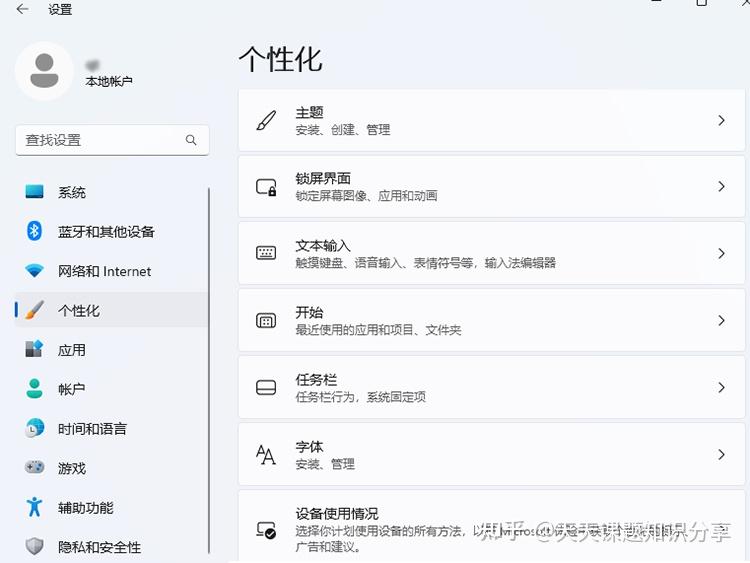750x563 pixels.
Task: Click the Apps icon beside 应用
Action: (34, 349)
